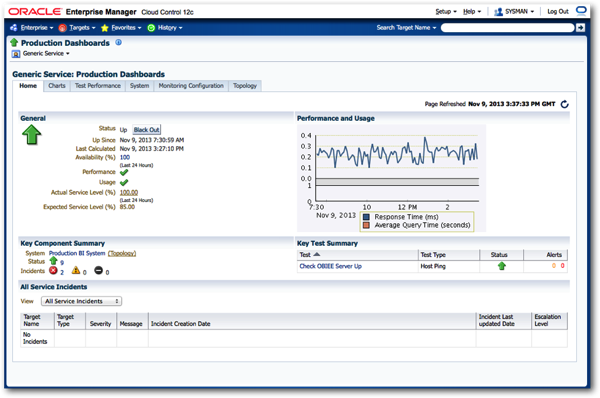This screenshot has height=398, width=600.
Task: Click the green status arrow for Check OBIEE Server Up
Action: point(502,266)
